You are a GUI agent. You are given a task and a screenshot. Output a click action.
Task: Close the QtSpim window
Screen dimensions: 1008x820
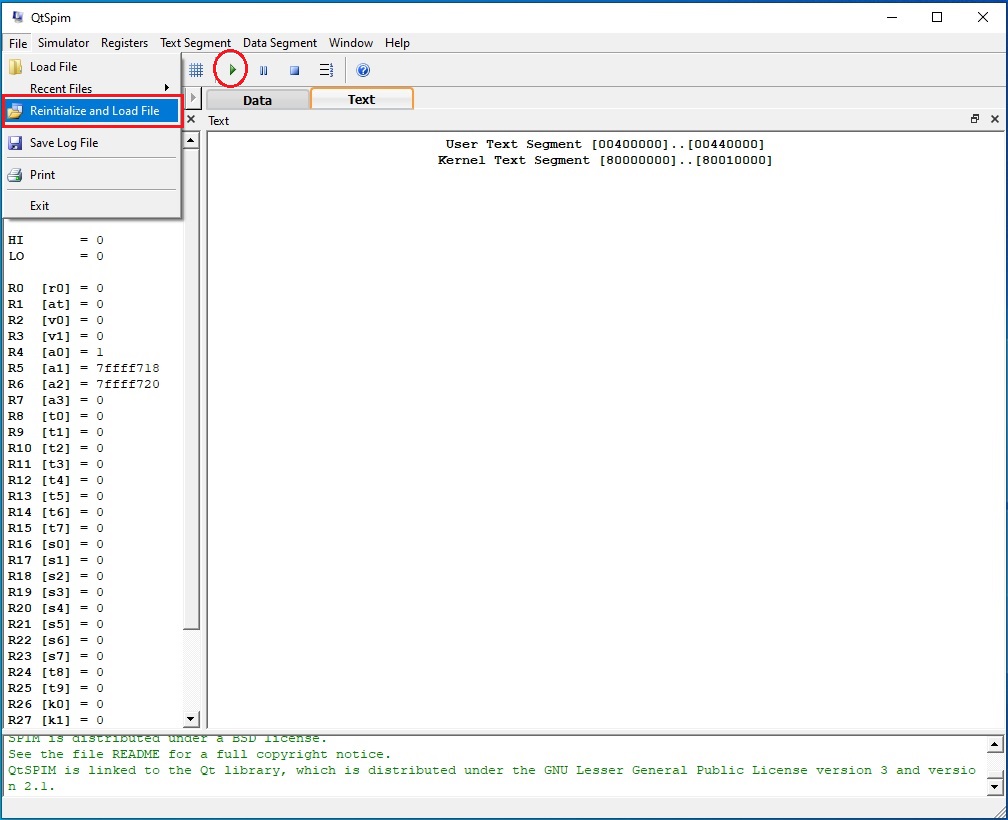pyautogui.click(x=983, y=17)
